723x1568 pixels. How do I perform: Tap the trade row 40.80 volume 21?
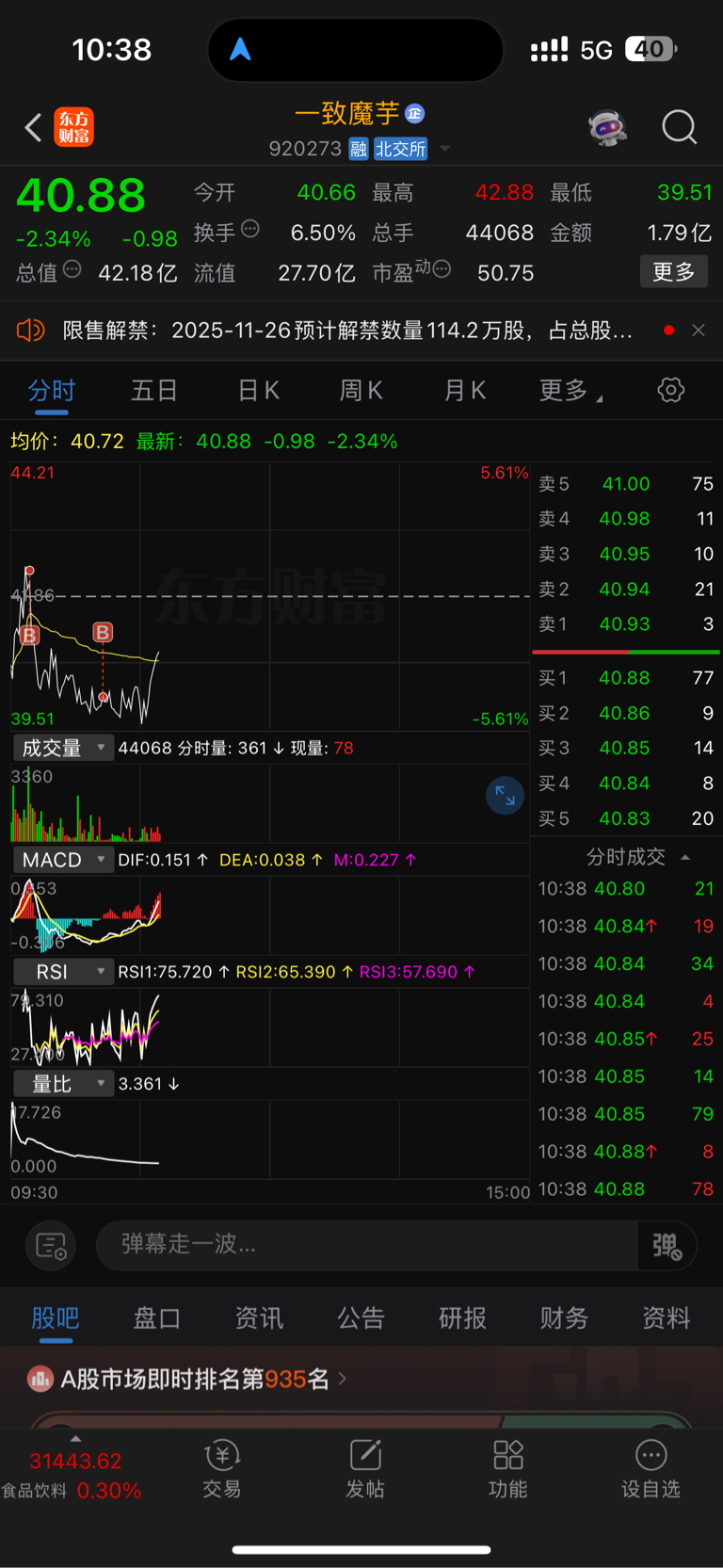(626, 889)
